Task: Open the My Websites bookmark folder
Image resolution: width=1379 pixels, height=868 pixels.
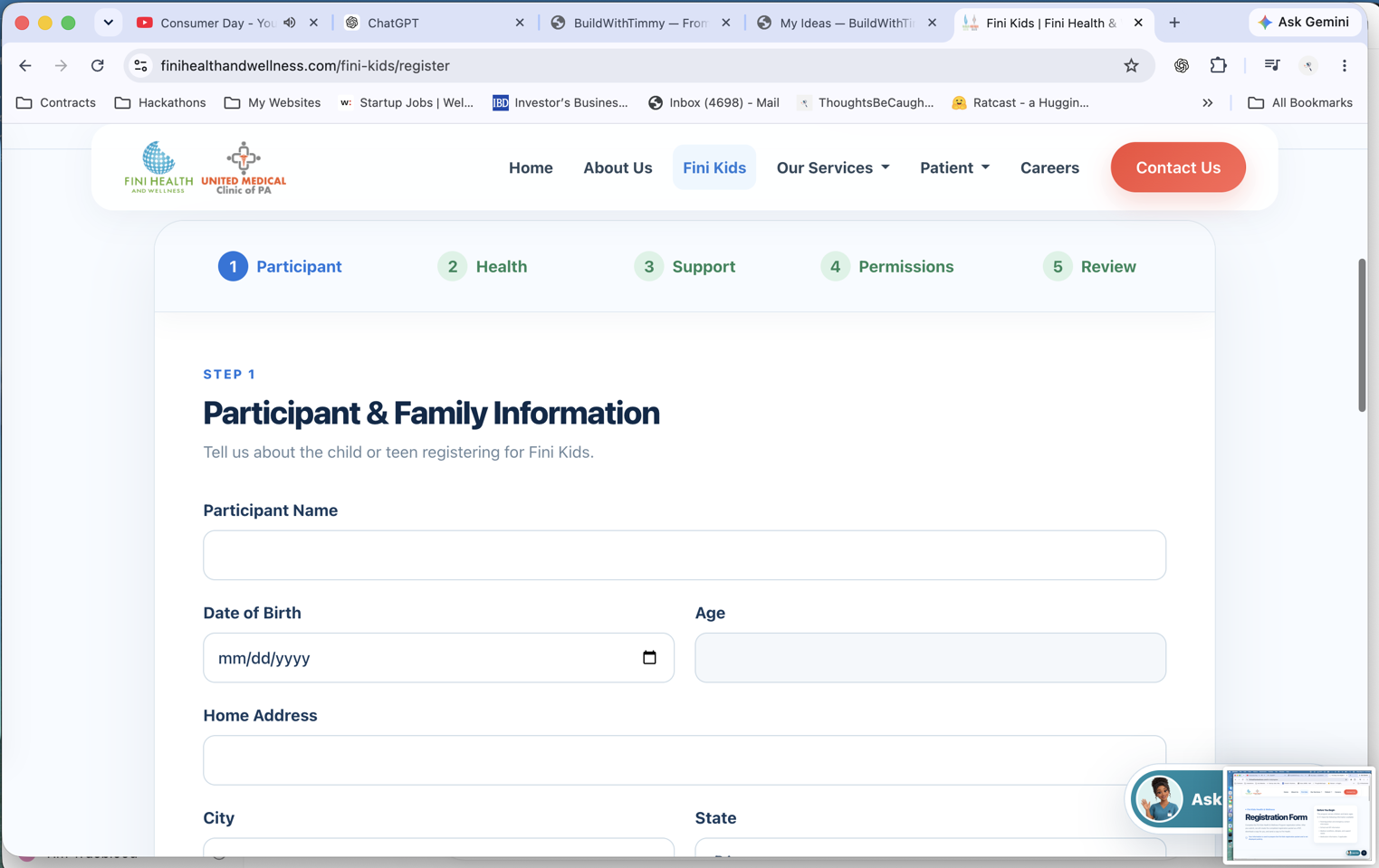Action: (273, 102)
